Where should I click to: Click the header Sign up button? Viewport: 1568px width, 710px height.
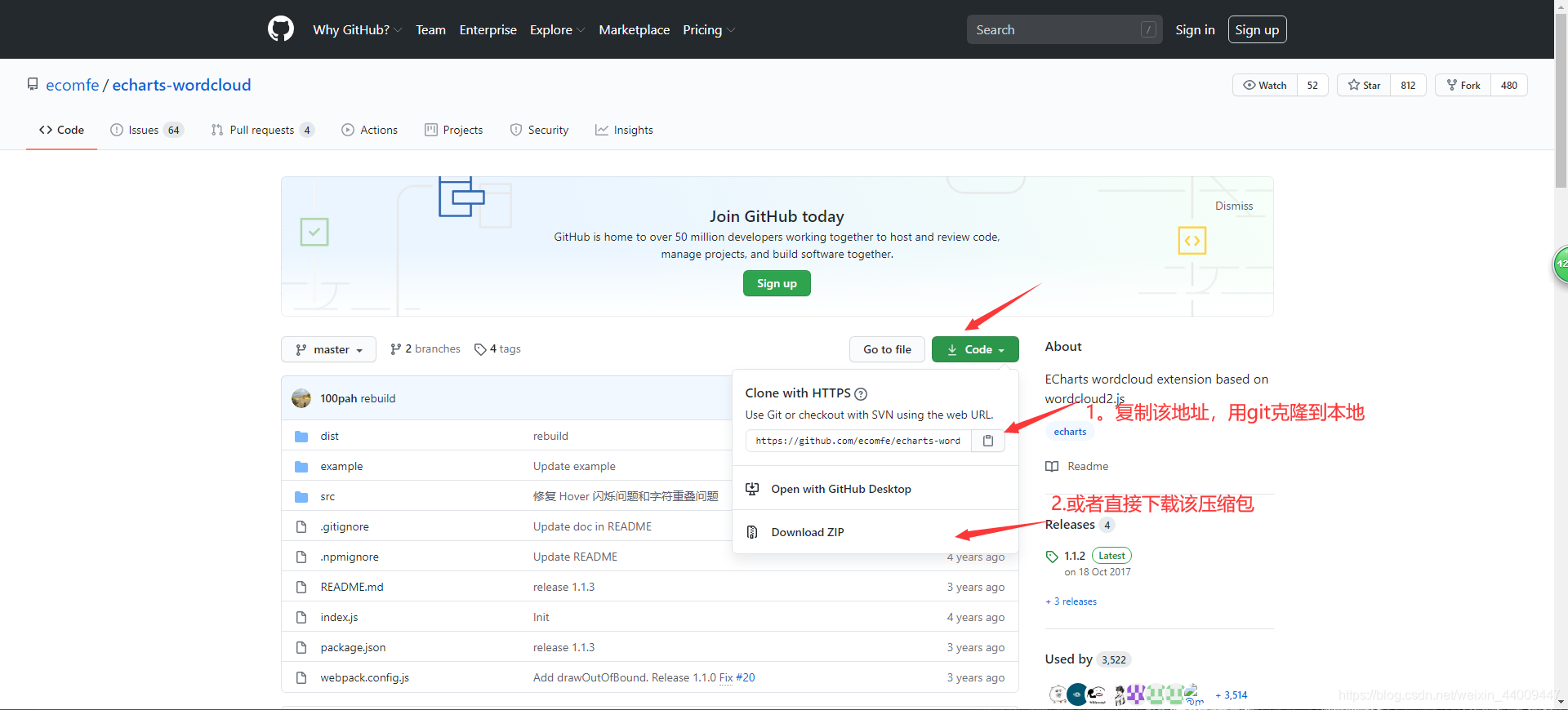[1257, 29]
